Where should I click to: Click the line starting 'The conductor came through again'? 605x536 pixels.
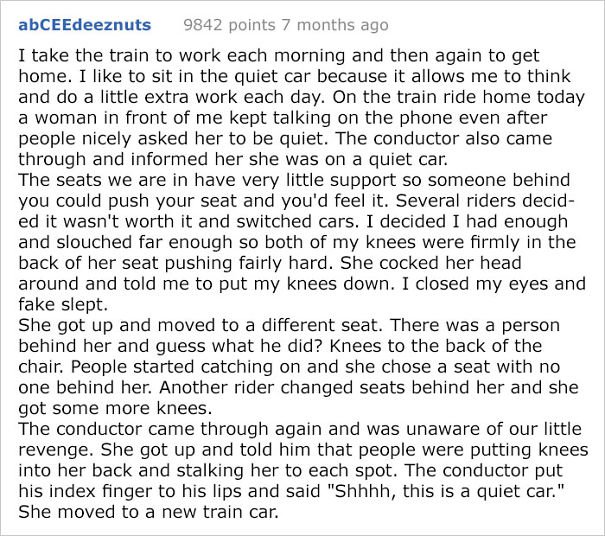pos(300,429)
